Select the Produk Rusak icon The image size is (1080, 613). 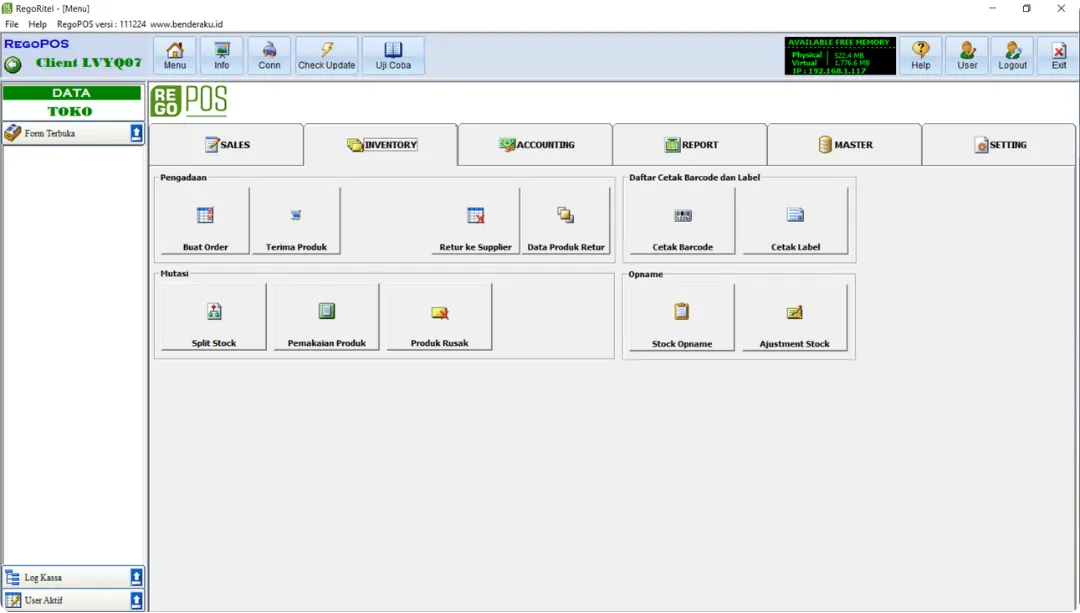click(x=439, y=317)
